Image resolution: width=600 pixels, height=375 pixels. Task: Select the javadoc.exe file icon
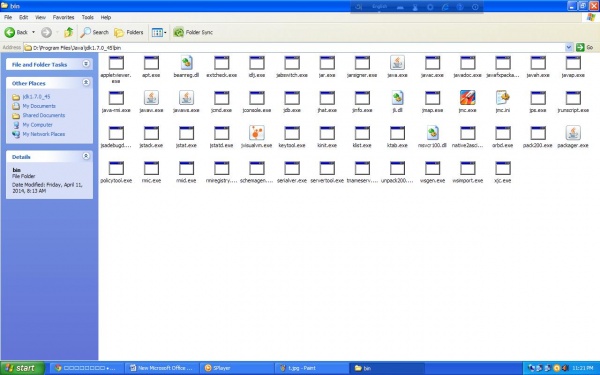(468, 63)
